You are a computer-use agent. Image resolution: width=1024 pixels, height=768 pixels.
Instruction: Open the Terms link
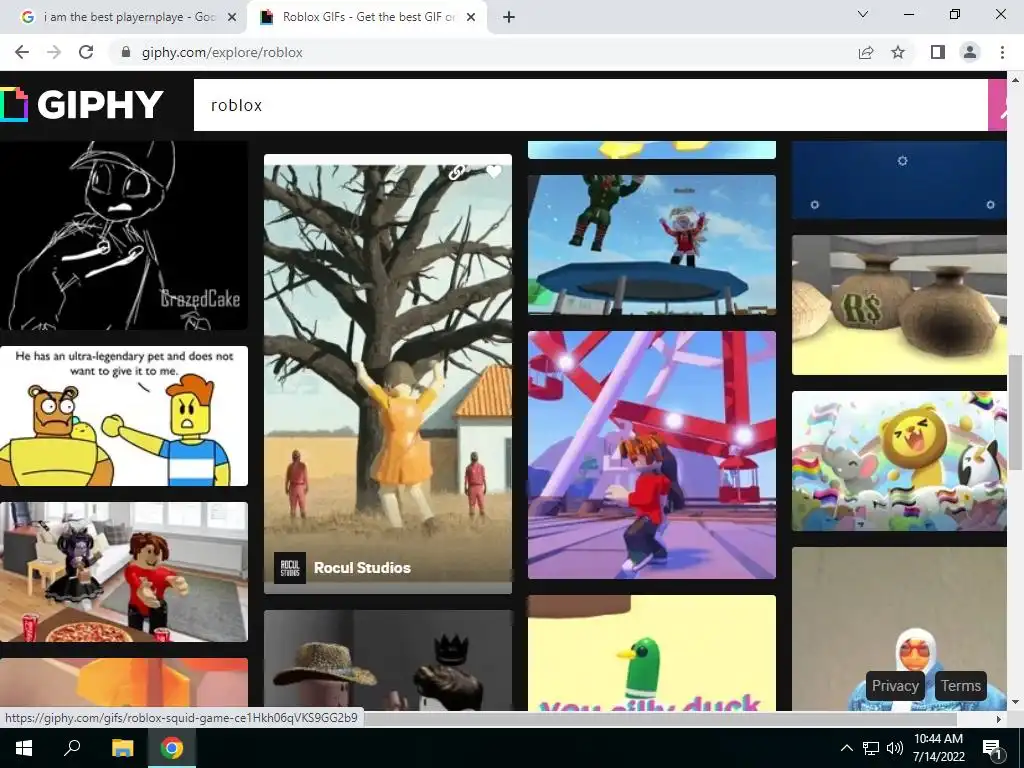tap(961, 686)
